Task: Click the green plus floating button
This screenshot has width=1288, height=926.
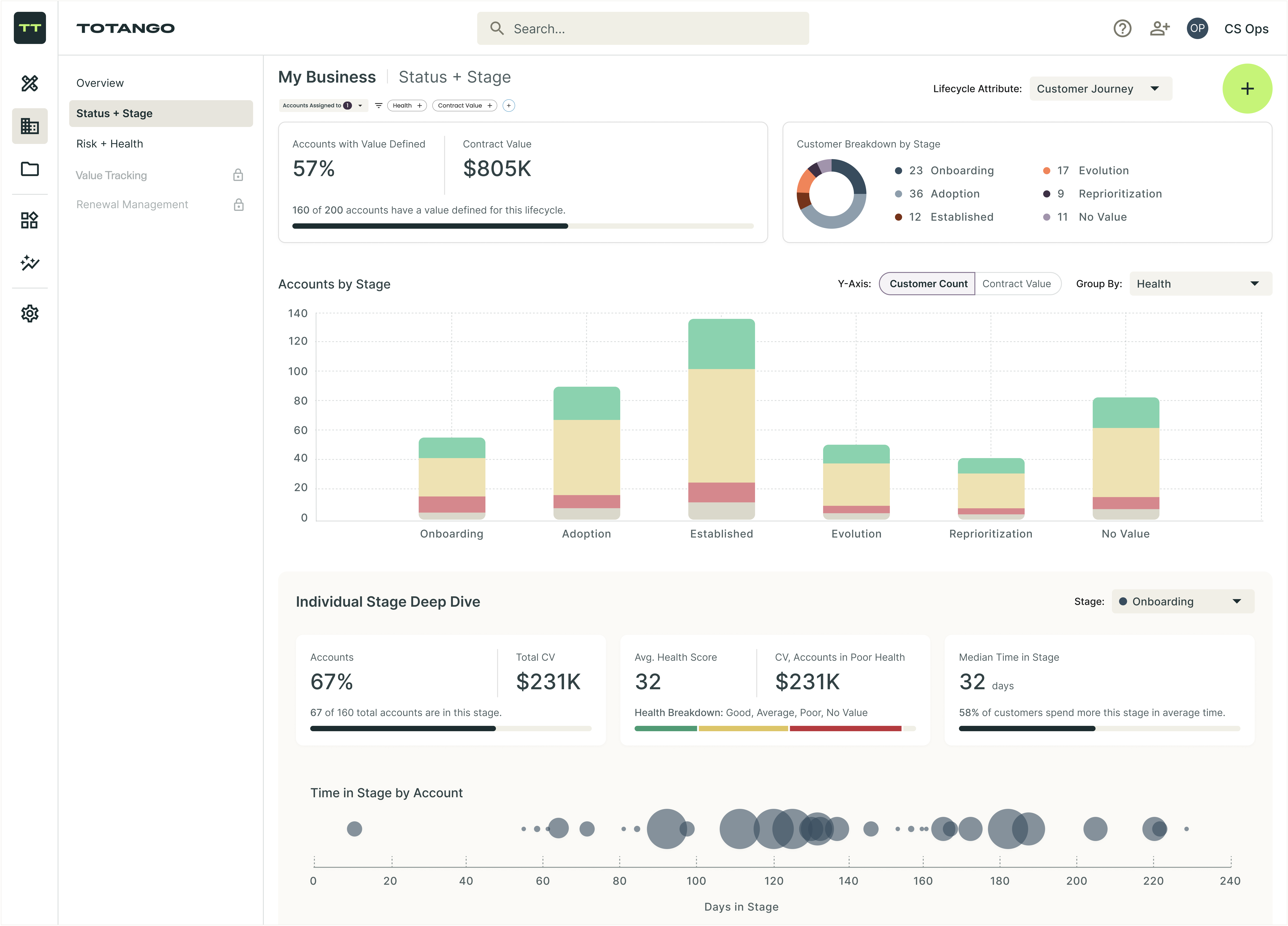Action: point(1247,89)
